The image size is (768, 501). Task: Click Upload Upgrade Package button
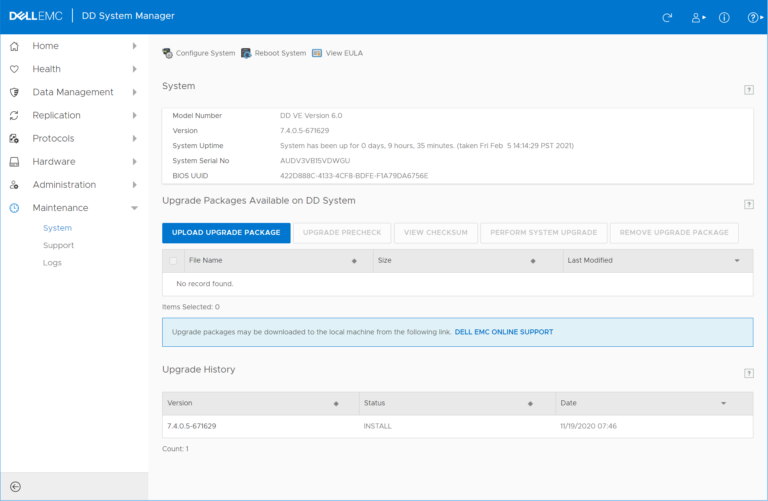[x=226, y=233]
